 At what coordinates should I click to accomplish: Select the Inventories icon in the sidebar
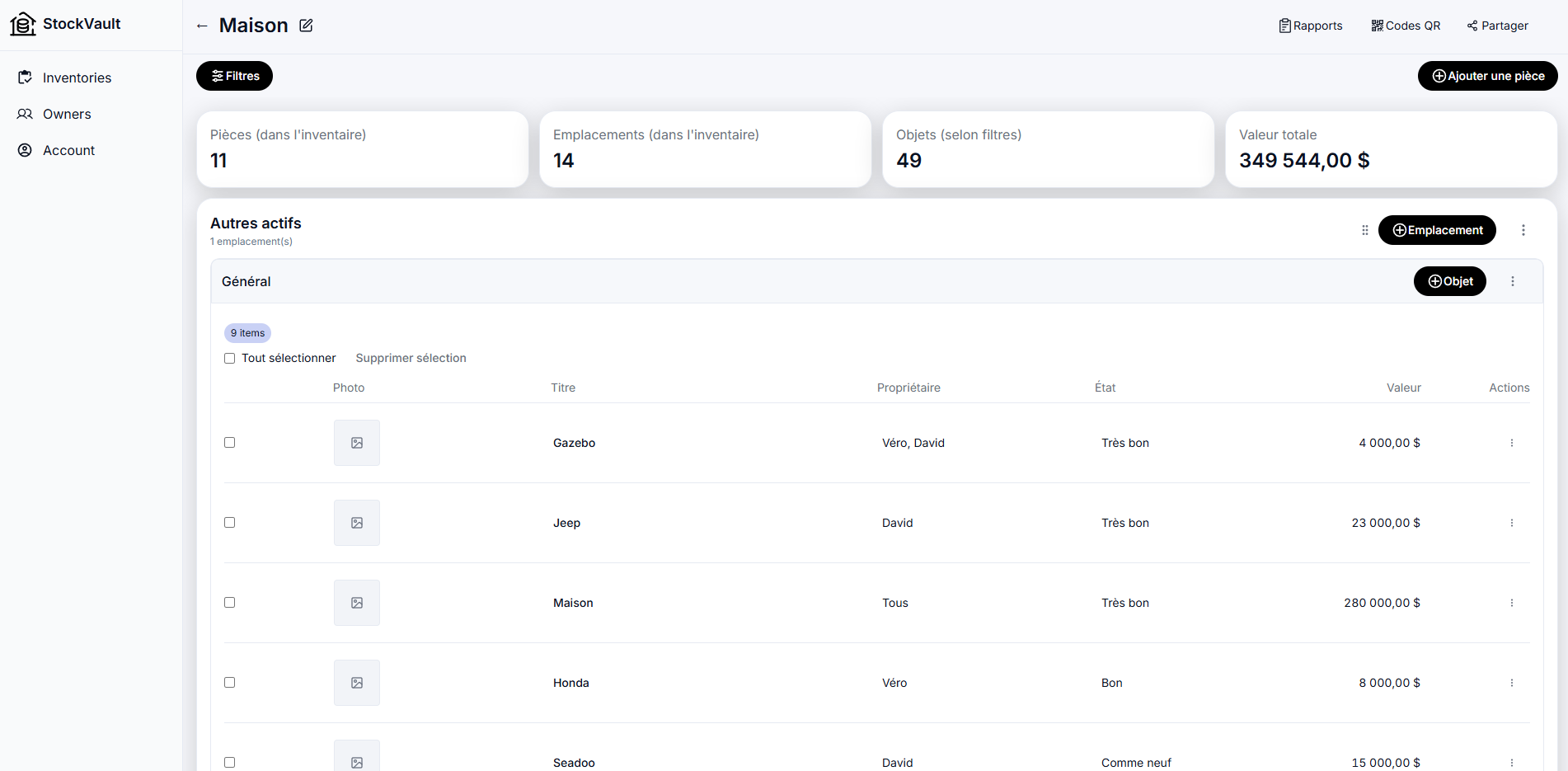pyautogui.click(x=26, y=78)
